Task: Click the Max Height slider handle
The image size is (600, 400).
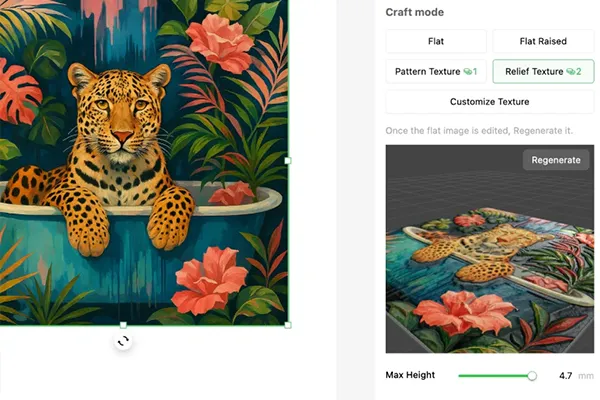Action: point(532,376)
